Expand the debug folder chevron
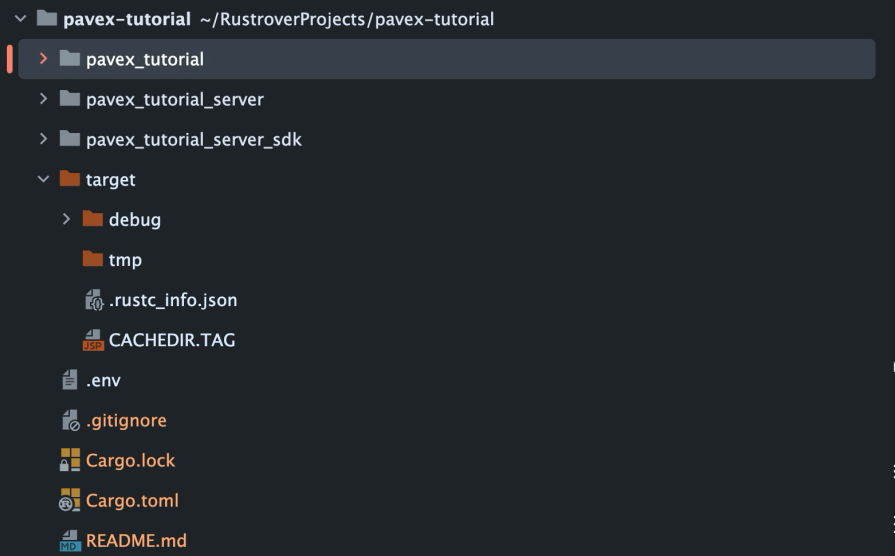 coord(66,219)
